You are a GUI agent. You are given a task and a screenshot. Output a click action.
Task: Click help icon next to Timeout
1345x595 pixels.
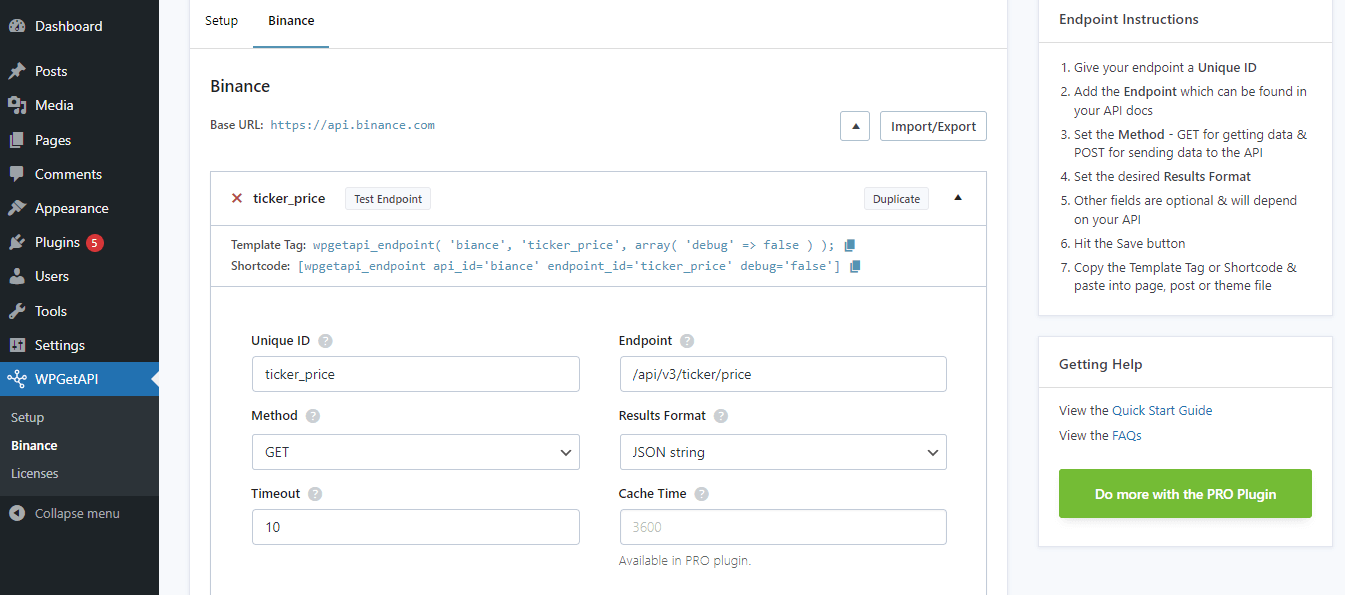tap(315, 494)
